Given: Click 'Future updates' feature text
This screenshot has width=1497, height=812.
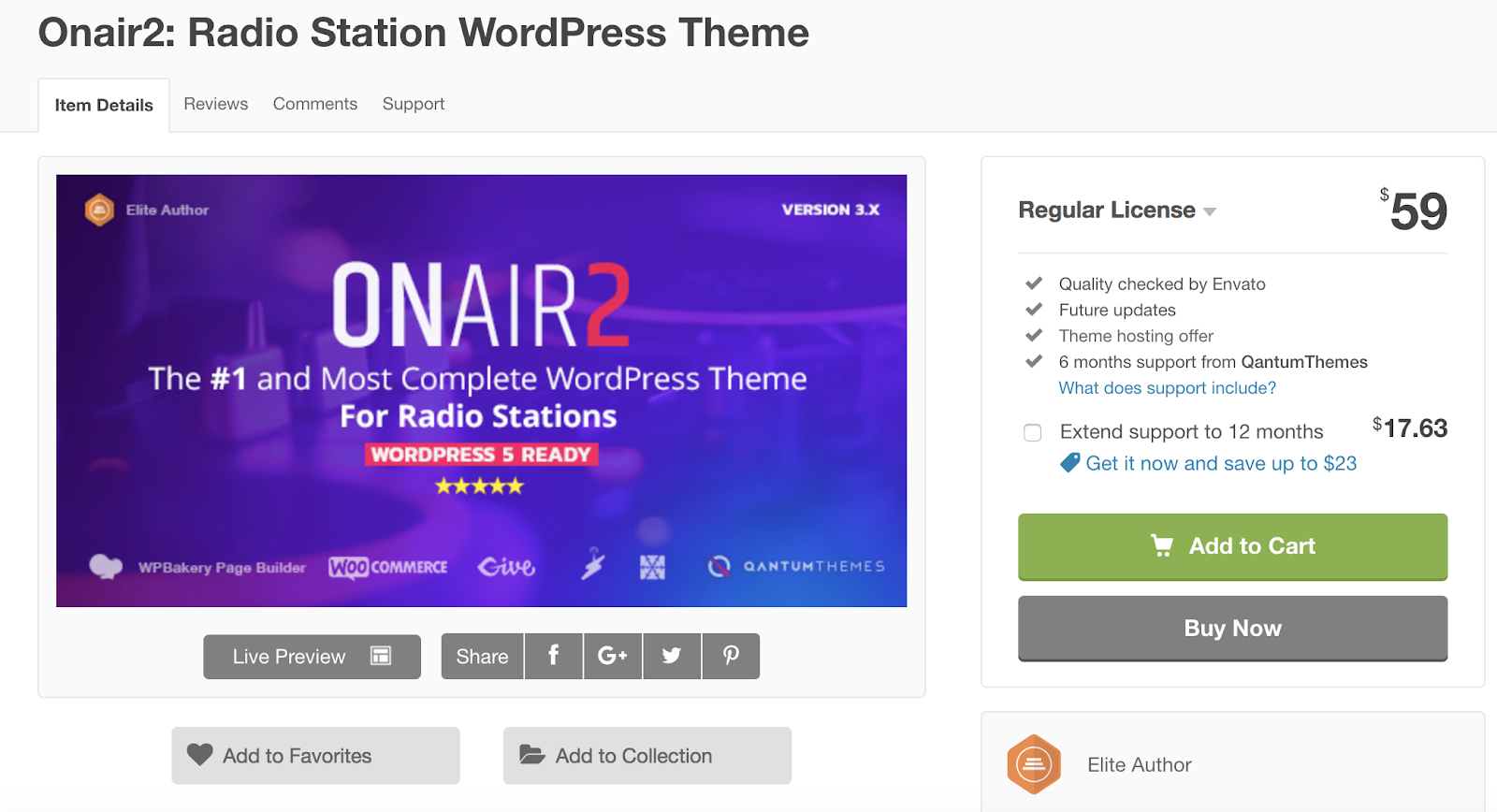Looking at the screenshot, I should (1117, 311).
